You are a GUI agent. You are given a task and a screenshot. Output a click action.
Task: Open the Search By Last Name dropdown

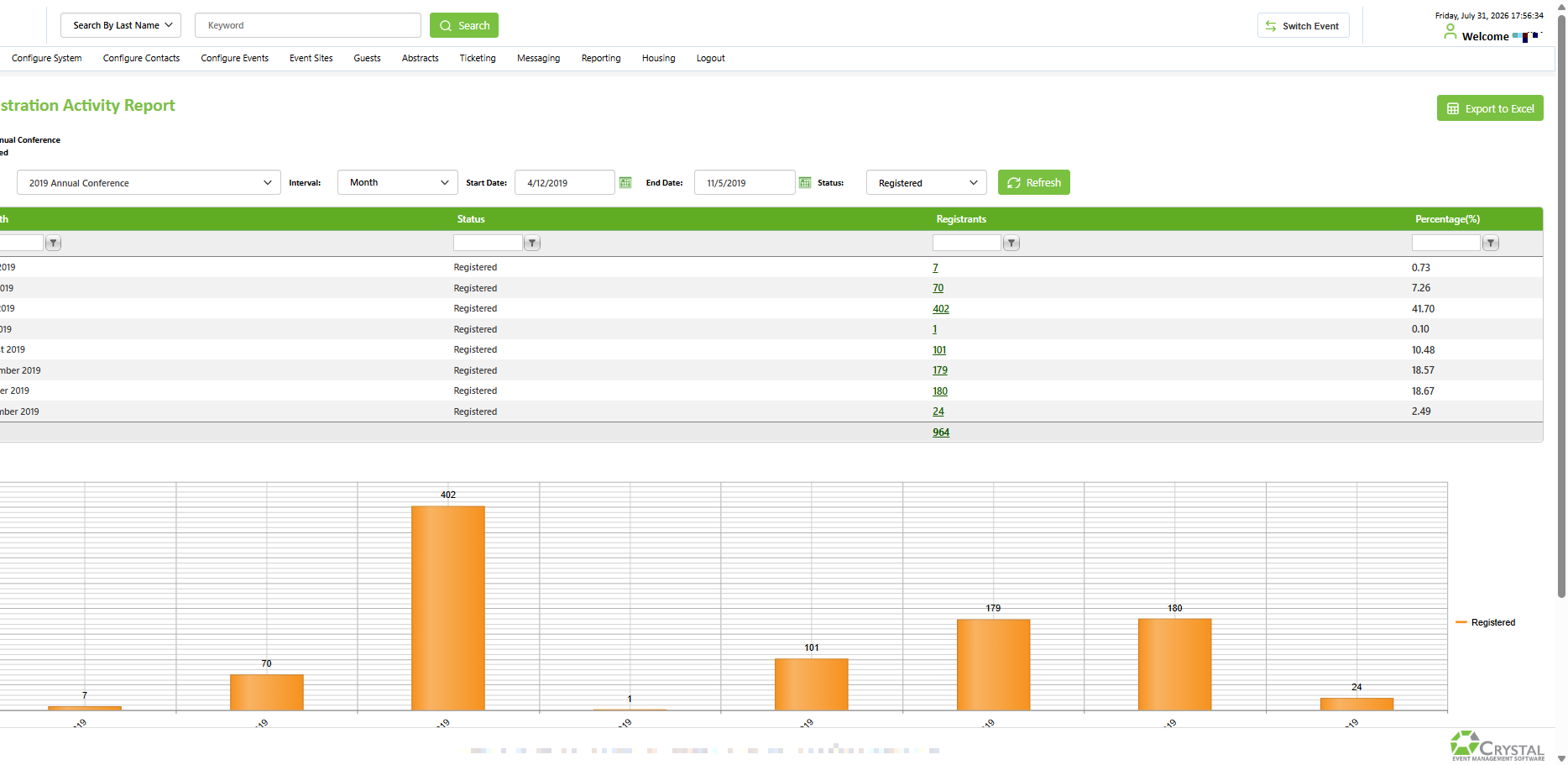[x=121, y=25]
